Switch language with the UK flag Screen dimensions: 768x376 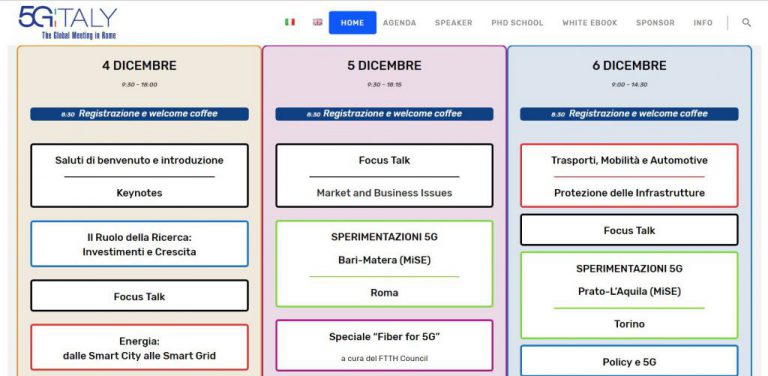click(317, 22)
